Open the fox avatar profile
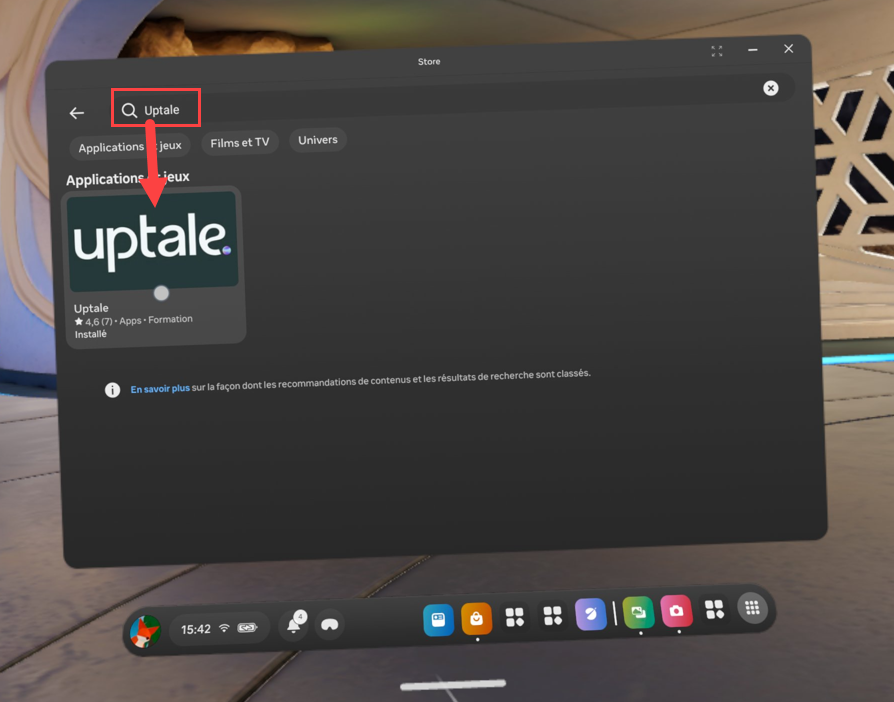 pos(145,631)
